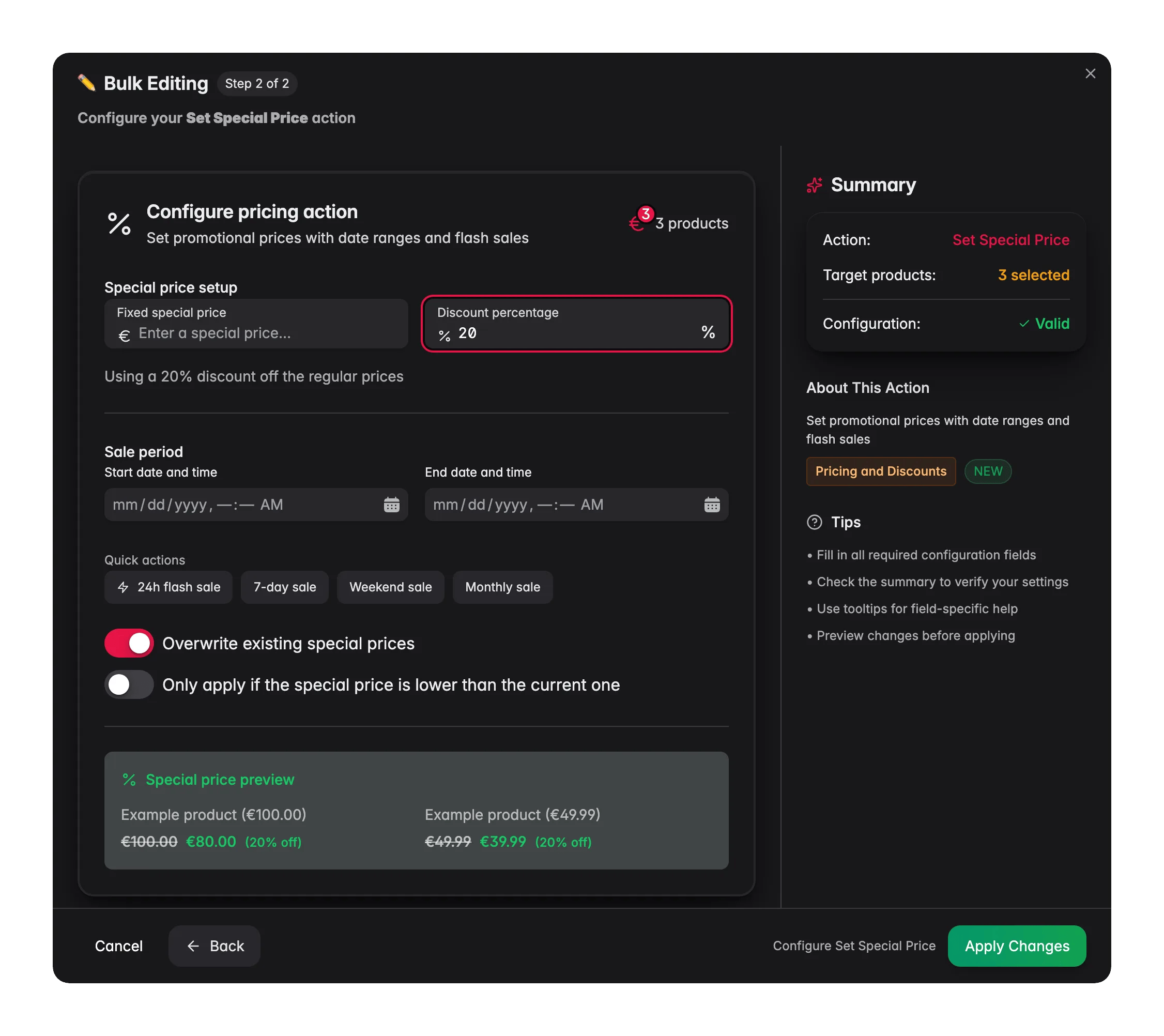Click the pencil icon beside Bulk Editing
1164x1036 pixels.
point(86,83)
